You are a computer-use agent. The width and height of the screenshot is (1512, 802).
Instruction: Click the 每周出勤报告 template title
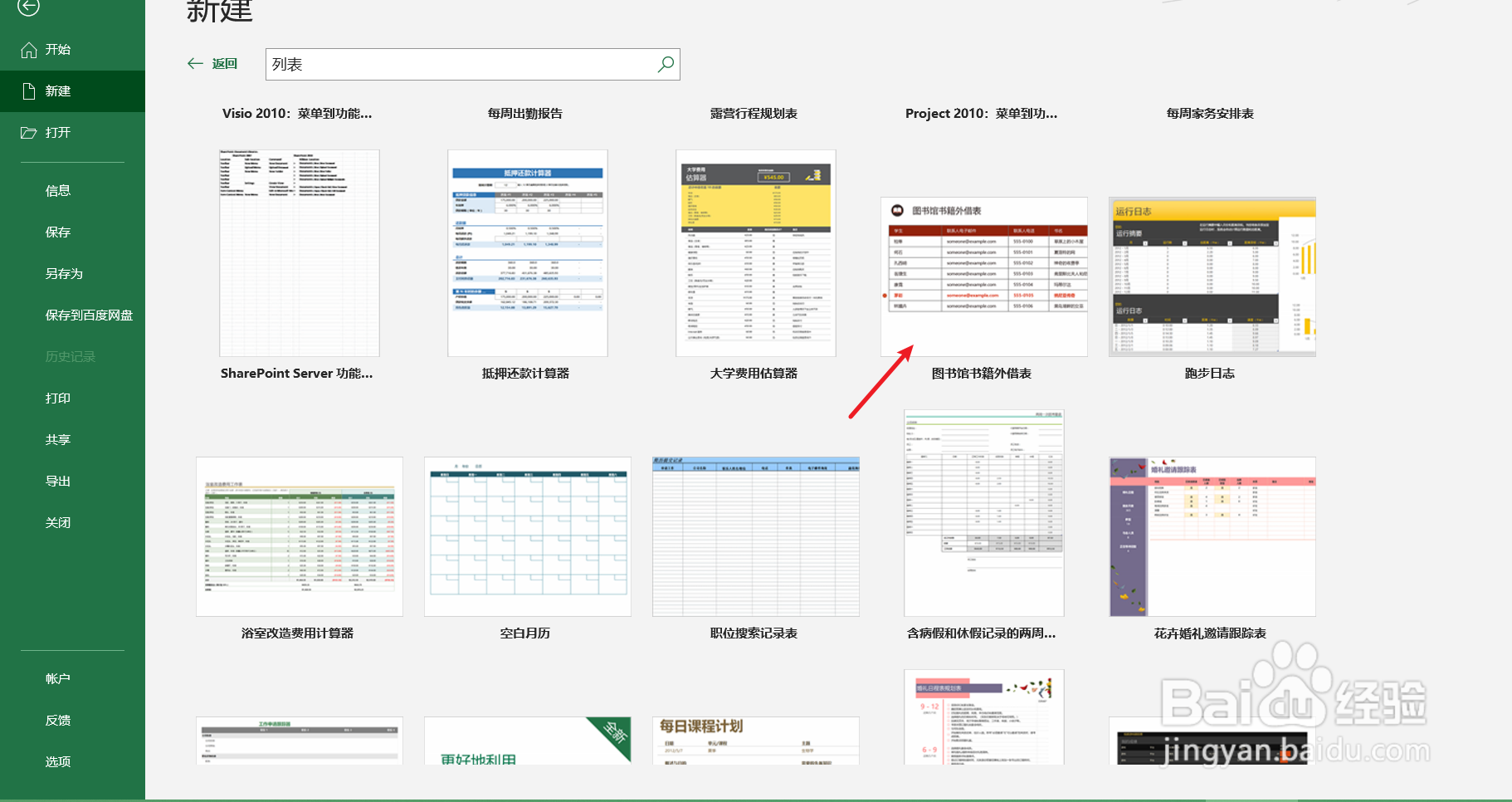point(525,114)
